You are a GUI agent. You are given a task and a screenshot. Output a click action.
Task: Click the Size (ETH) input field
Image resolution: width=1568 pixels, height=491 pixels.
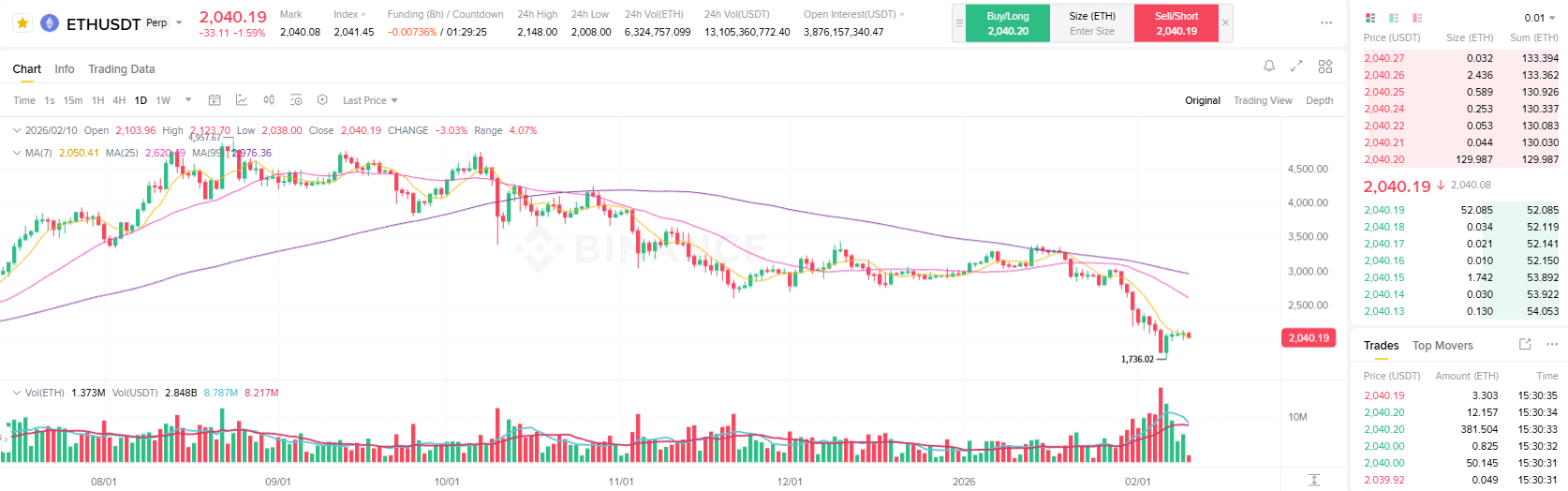1092,31
